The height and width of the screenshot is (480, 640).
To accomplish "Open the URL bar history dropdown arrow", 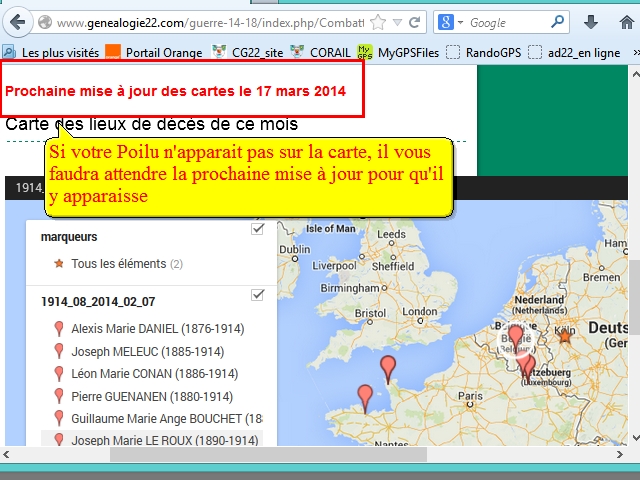I will [x=400, y=22].
